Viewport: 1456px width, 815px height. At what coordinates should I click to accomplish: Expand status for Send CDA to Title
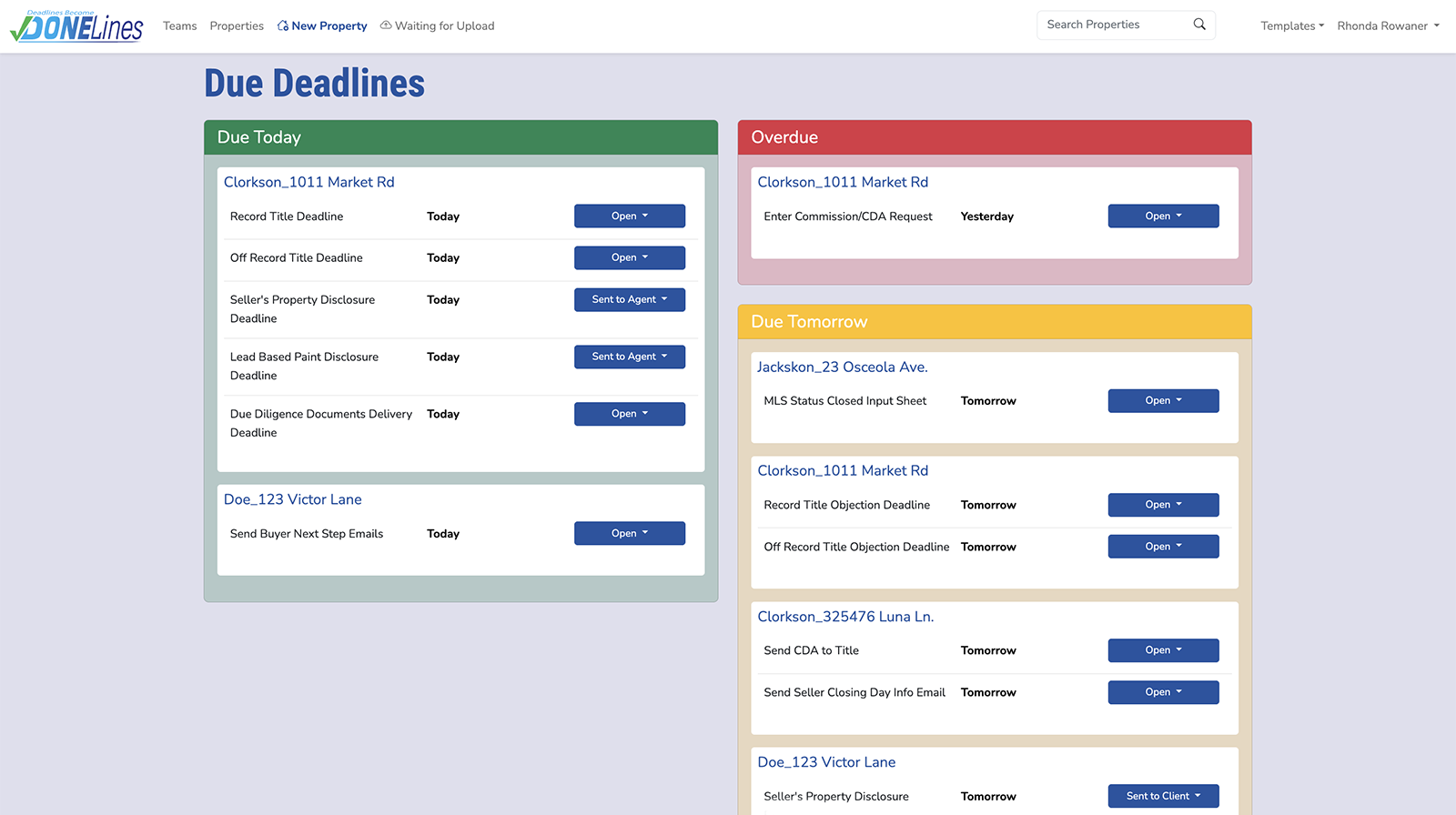tap(1163, 650)
